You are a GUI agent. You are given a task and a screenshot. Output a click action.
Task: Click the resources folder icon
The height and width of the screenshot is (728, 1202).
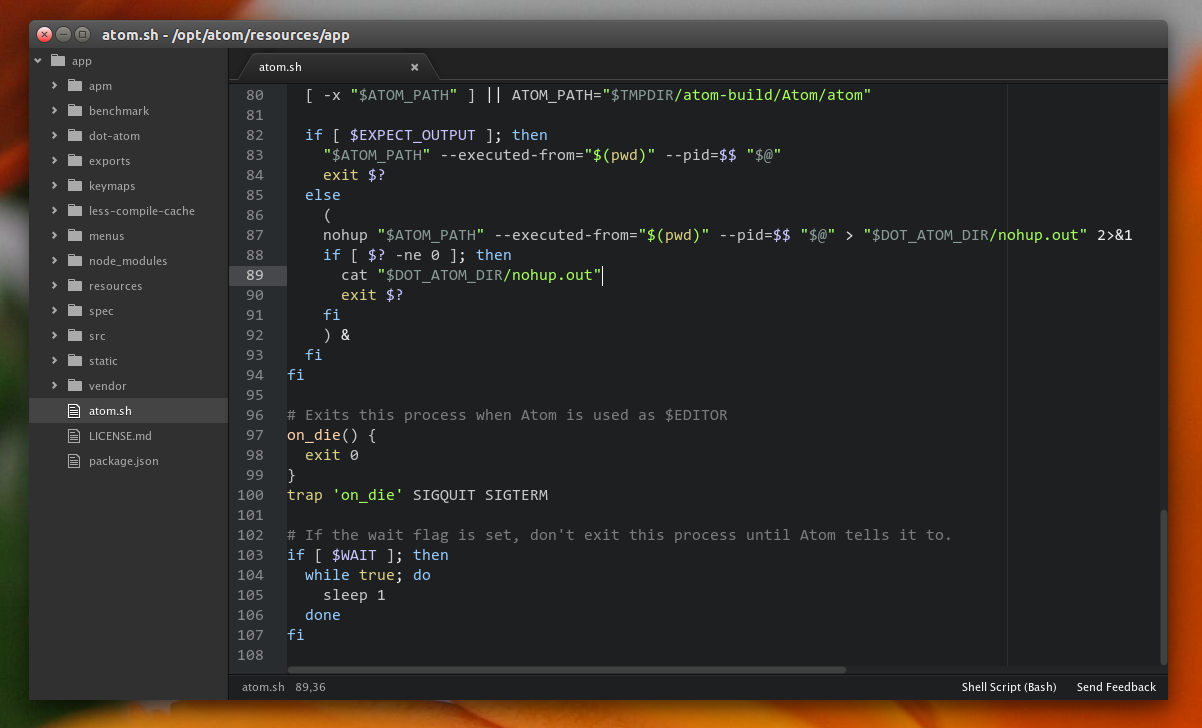click(x=75, y=285)
